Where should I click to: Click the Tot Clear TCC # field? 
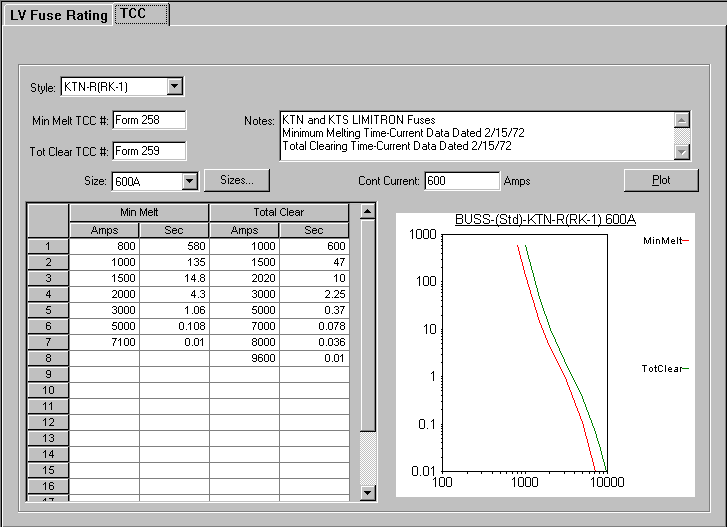click(149, 151)
